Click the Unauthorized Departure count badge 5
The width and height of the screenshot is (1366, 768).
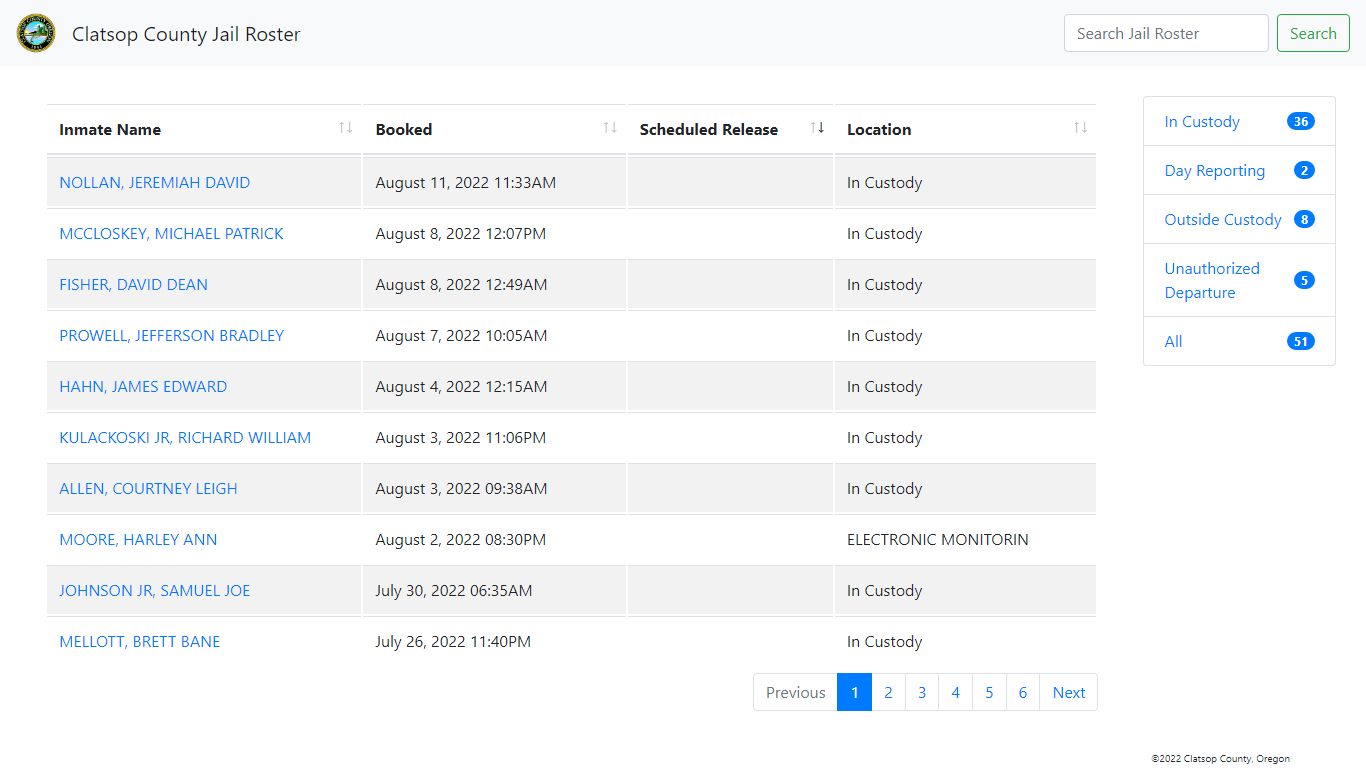pyautogui.click(x=1304, y=281)
